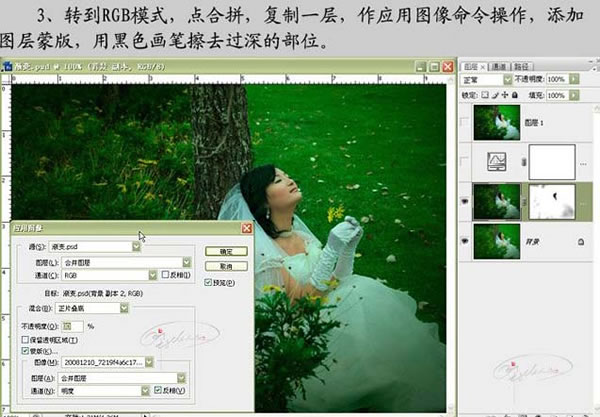Click the link icon on the selected layer
600x417 pixels.
524,202
